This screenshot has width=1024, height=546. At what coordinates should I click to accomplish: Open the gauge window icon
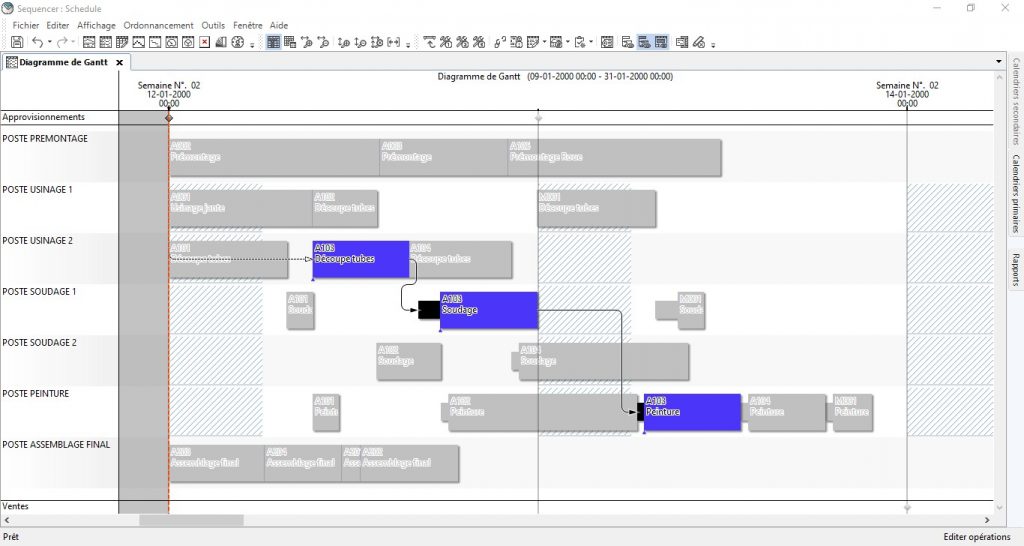[171, 42]
